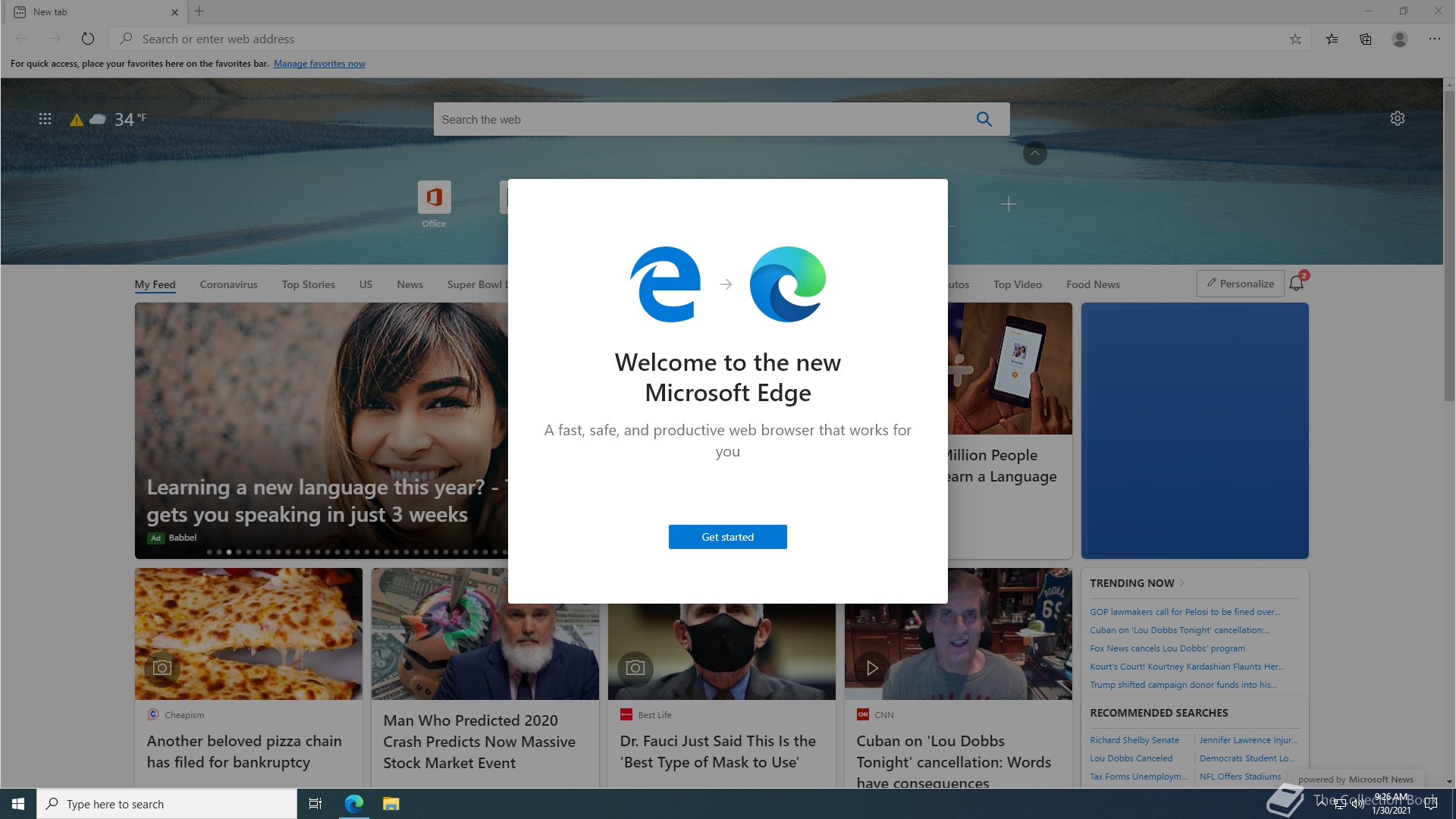Click the taskbar search box
Viewport: 1456px width, 819px height.
click(x=167, y=804)
